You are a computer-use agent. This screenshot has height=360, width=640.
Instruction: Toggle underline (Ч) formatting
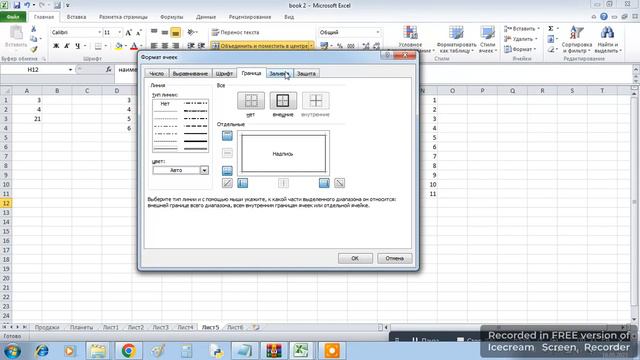[77, 46]
